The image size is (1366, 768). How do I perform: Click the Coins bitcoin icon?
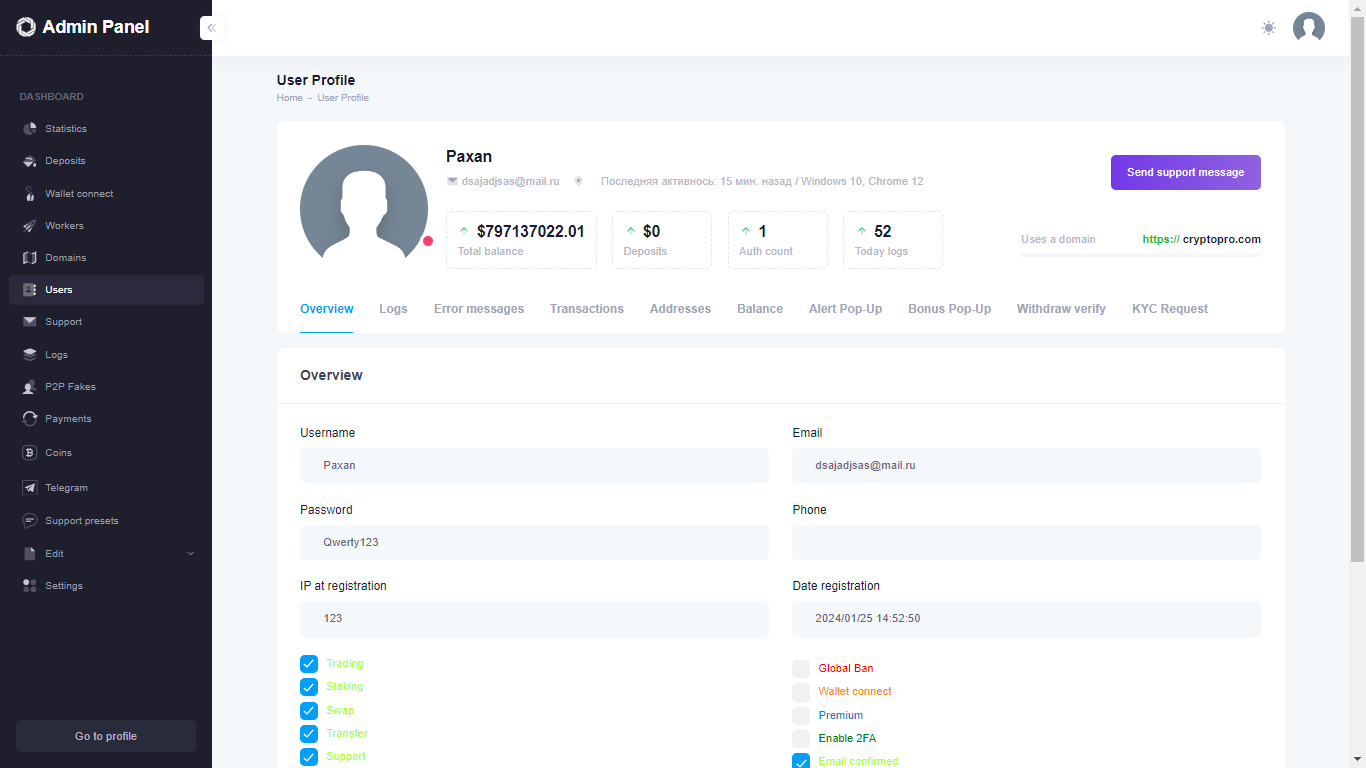pyautogui.click(x=30, y=453)
